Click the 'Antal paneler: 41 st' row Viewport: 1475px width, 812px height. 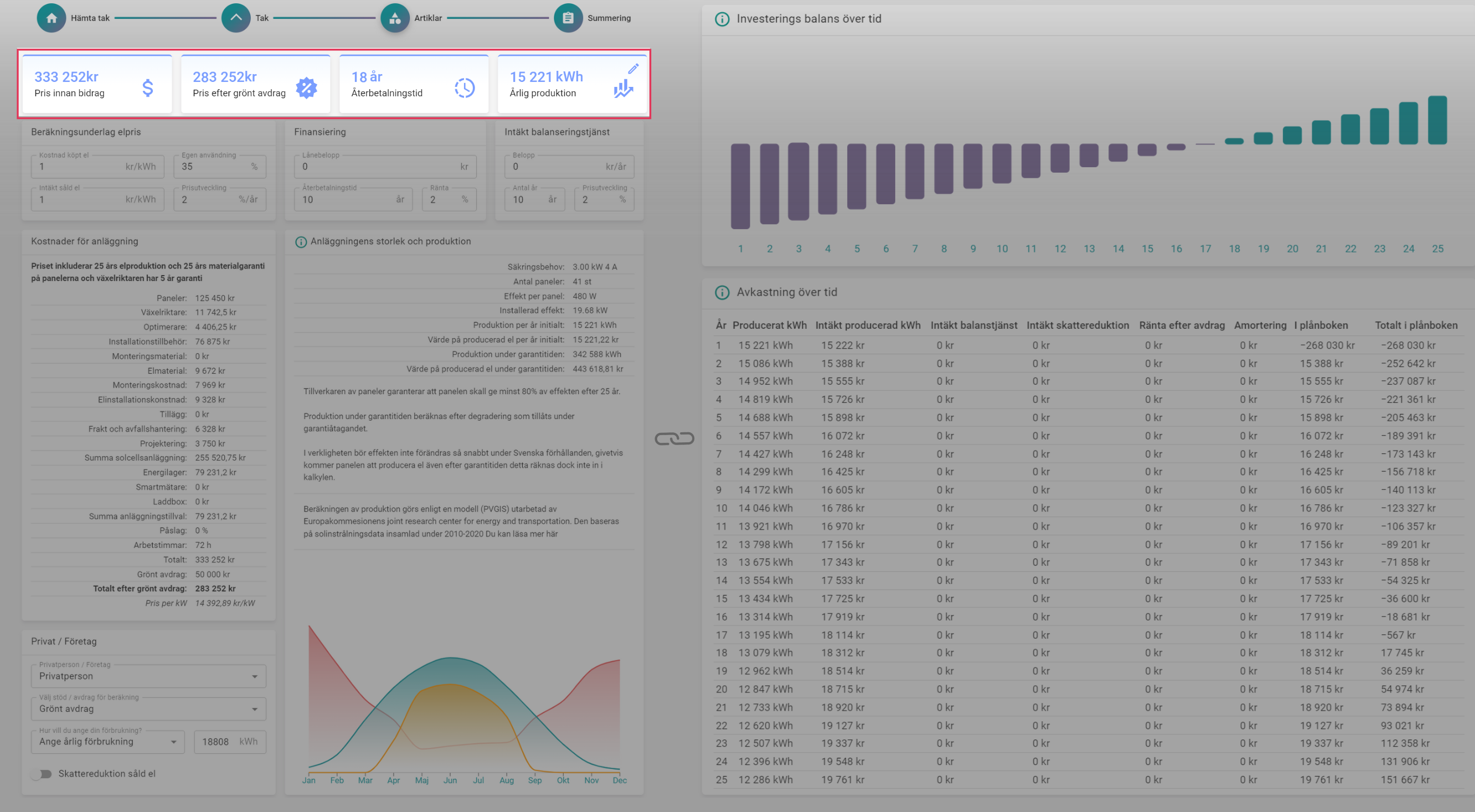pyautogui.click(x=465, y=282)
